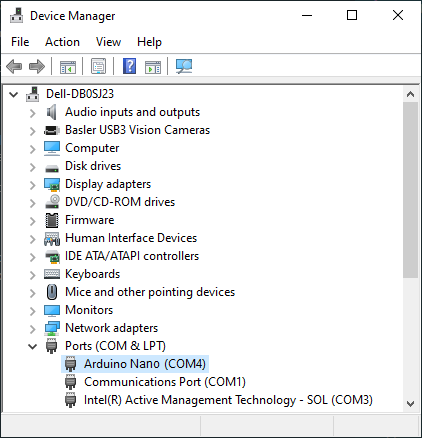Click the Intel Active Management SOL port icon

click(x=70, y=400)
